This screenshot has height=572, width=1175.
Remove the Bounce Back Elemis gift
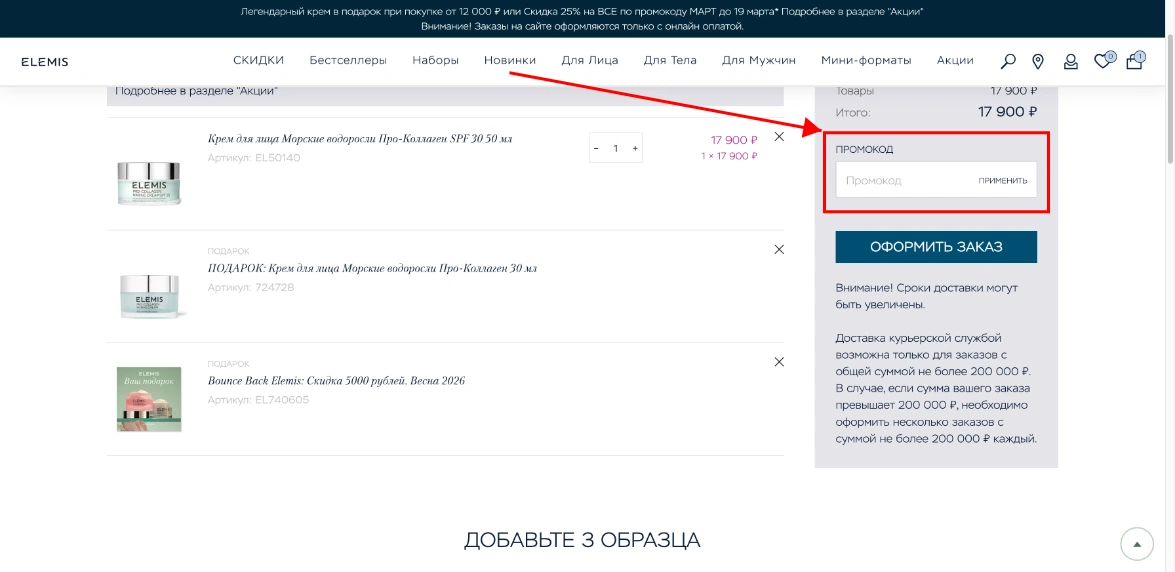(x=779, y=361)
